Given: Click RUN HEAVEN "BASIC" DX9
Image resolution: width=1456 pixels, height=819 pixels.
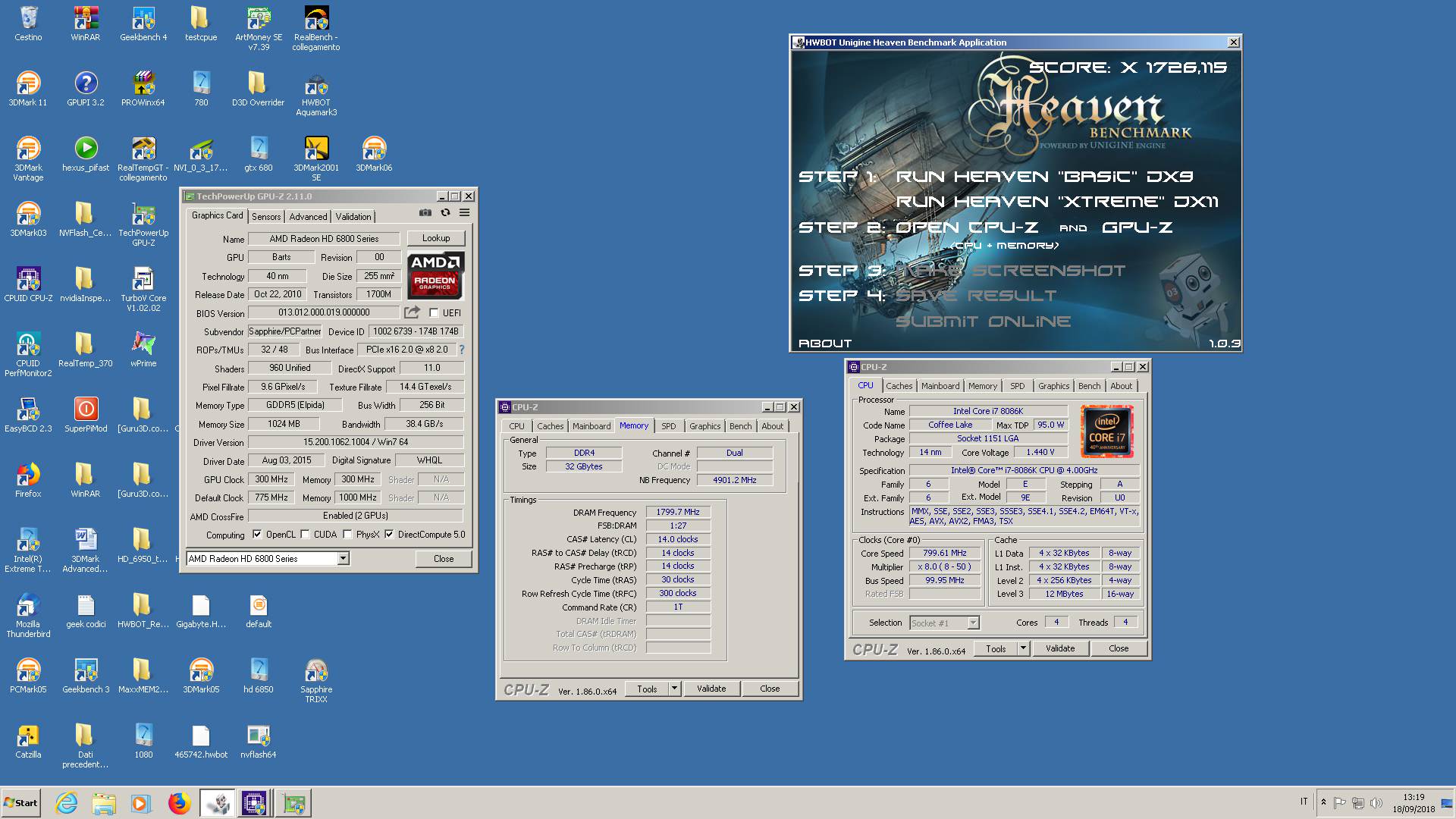Looking at the screenshot, I should 1045,177.
